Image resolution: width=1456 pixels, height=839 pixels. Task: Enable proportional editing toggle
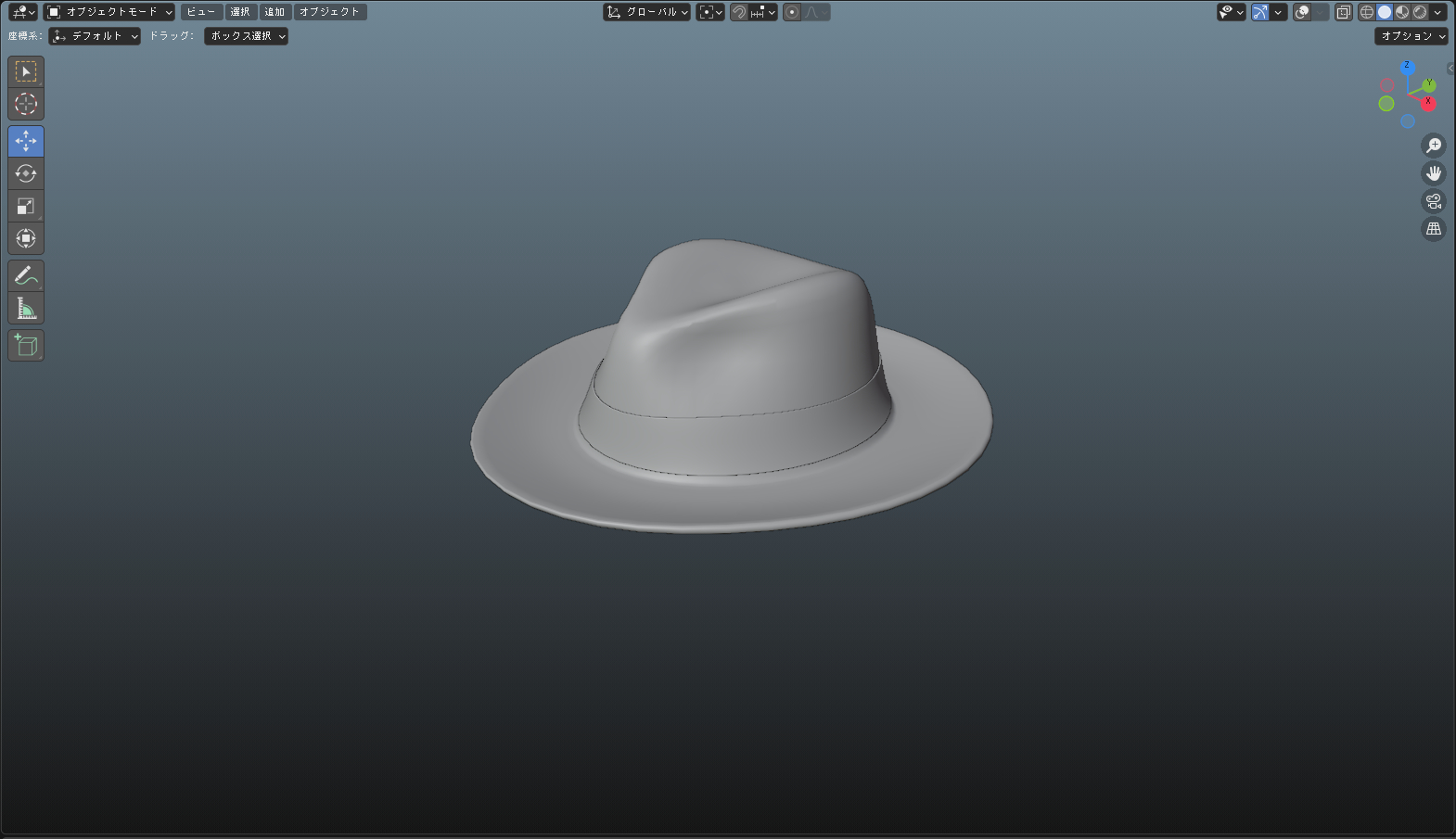coord(792,12)
